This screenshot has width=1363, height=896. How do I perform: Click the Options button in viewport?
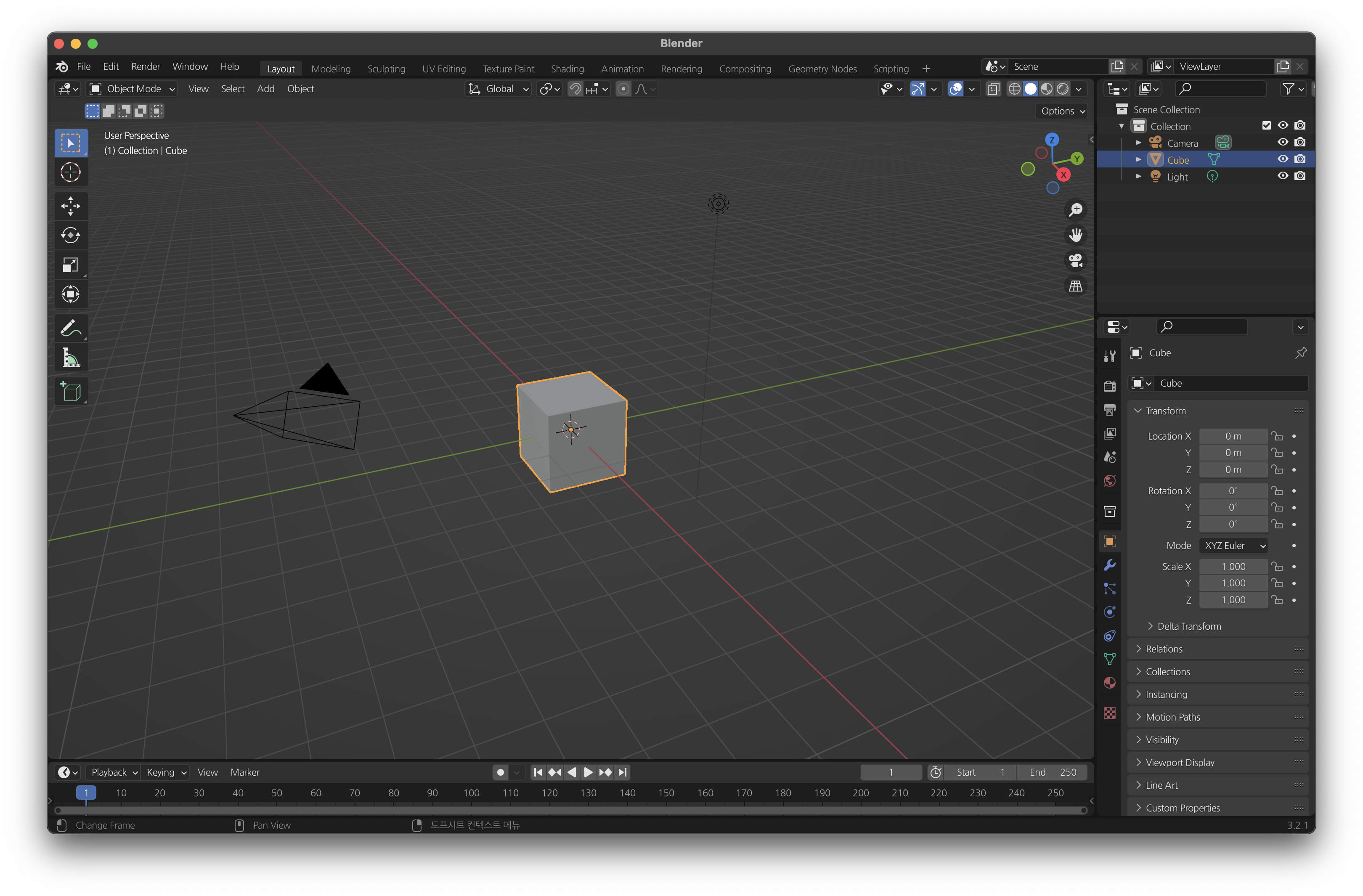pyautogui.click(x=1062, y=111)
